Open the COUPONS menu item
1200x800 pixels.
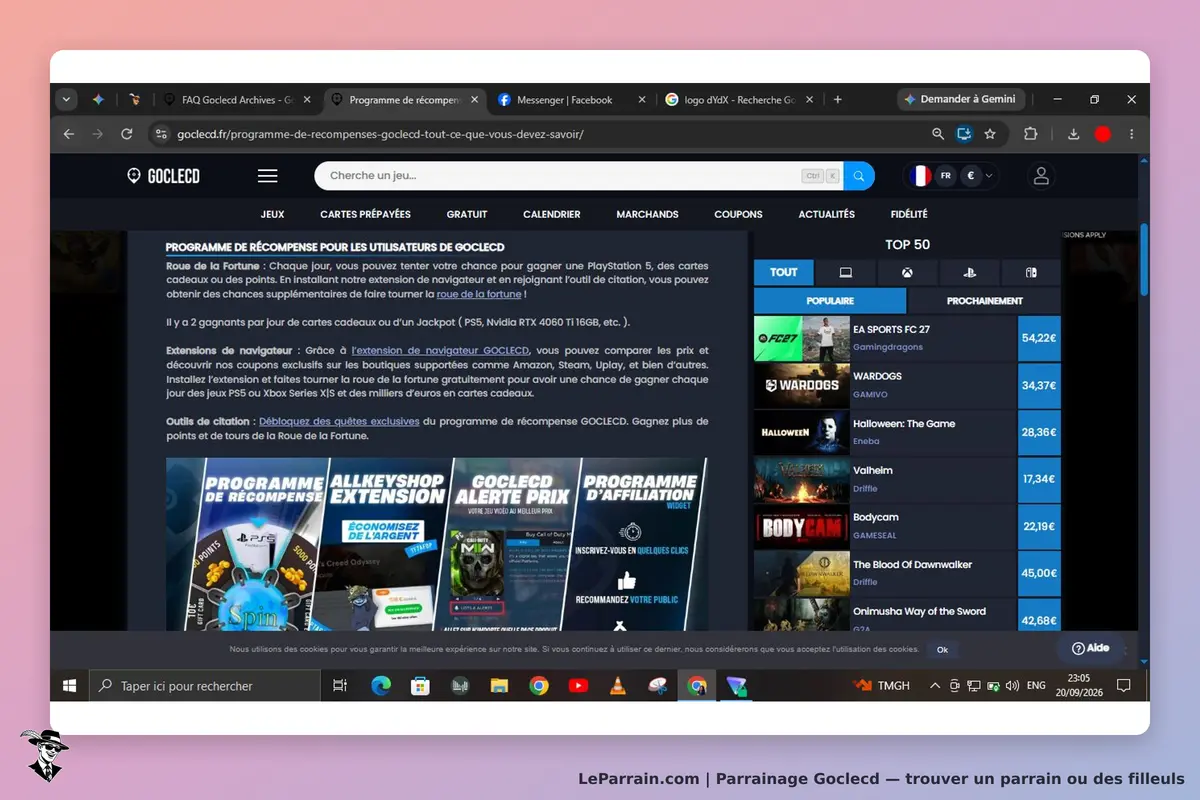coord(738,214)
